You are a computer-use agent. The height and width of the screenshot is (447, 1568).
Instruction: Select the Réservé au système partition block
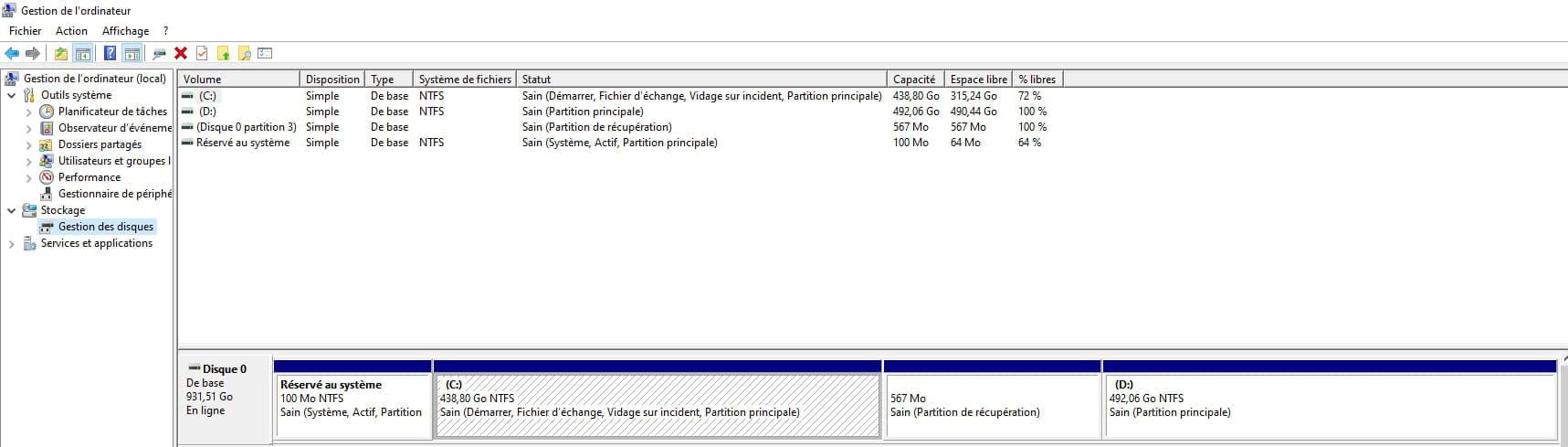(353, 399)
